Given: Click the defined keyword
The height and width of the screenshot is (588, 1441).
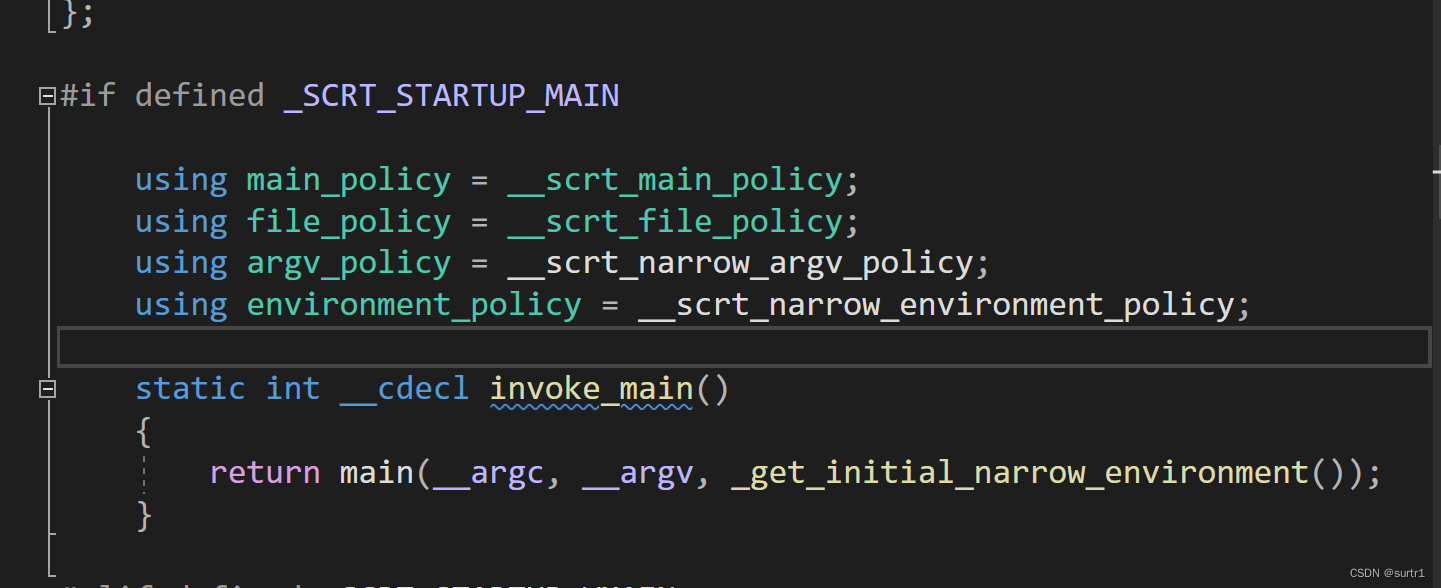Looking at the screenshot, I should tap(200, 96).
